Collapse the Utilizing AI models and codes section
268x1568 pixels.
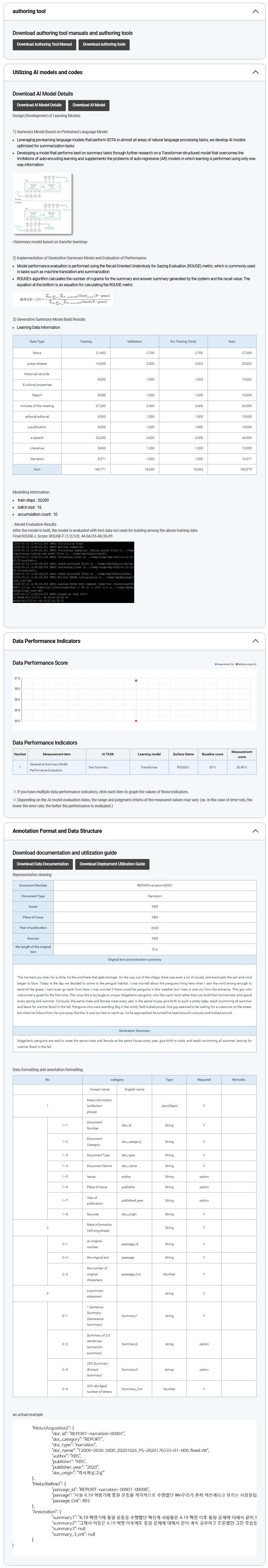pyautogui.click(x=255, y=72)
